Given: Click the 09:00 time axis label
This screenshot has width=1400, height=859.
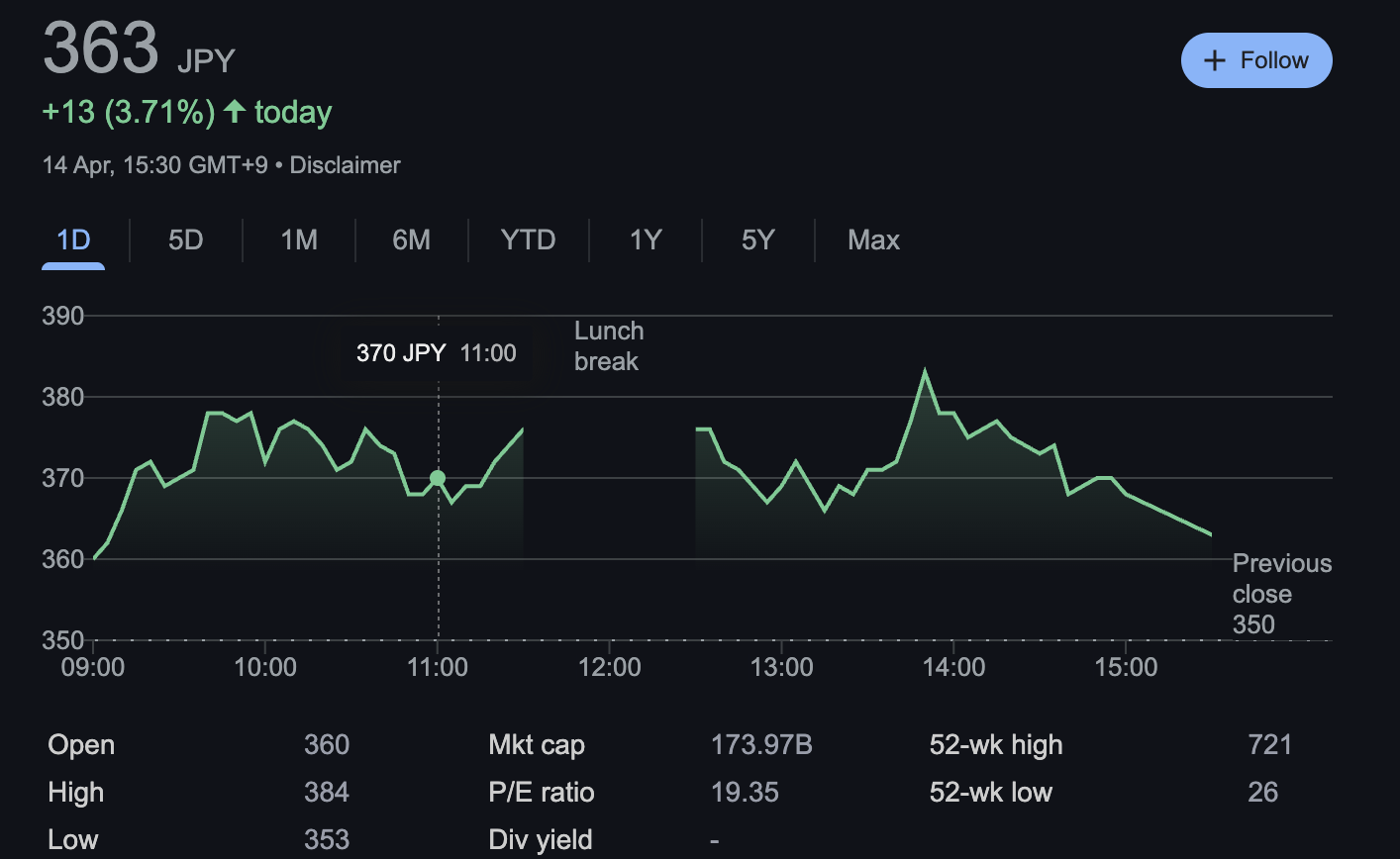Looking at the screenshot, I should [x=93, y=667].
